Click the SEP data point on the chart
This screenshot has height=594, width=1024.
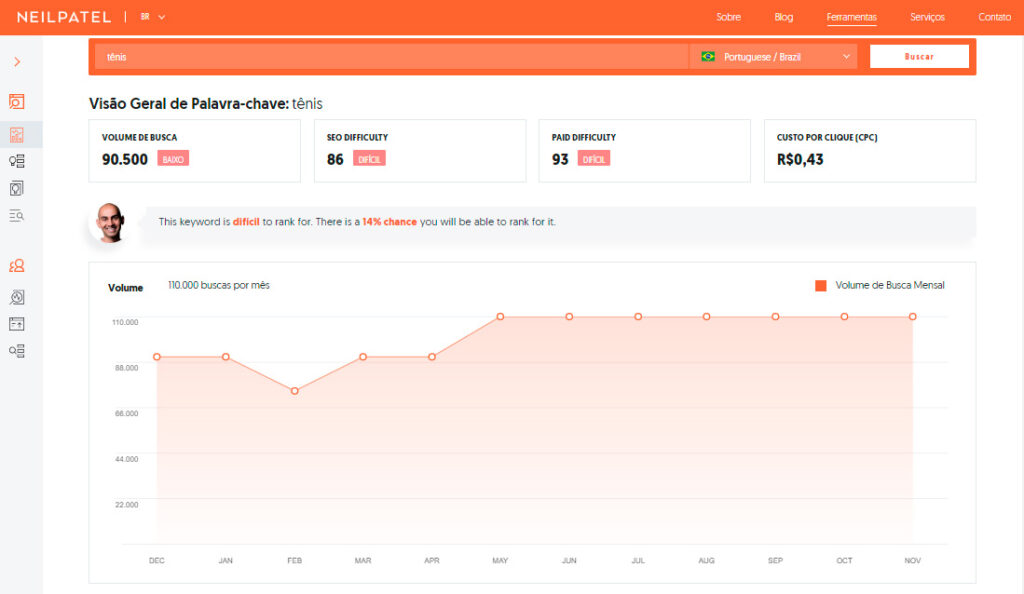(775, 317)
